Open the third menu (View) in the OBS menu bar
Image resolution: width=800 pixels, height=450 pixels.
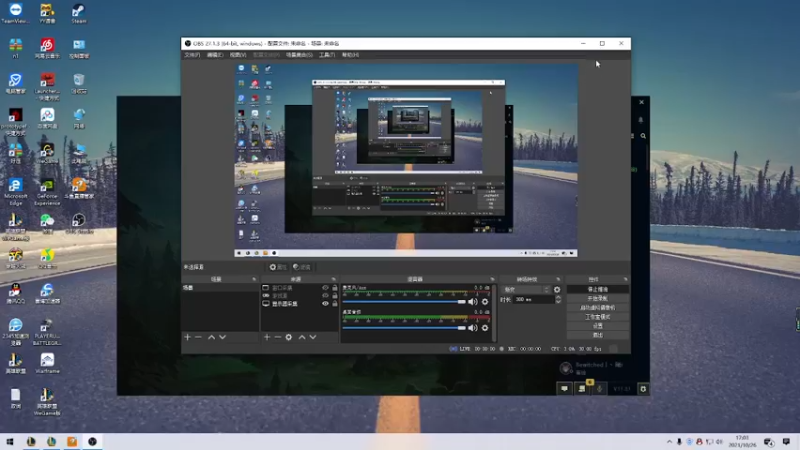pos(238,55)
